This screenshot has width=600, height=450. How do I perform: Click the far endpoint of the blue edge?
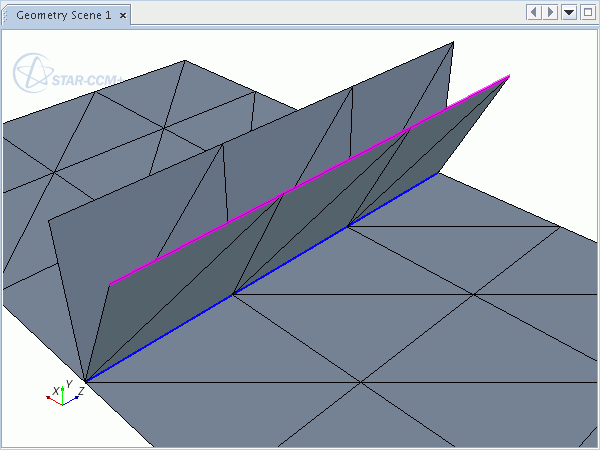click(x=436, y=173)
